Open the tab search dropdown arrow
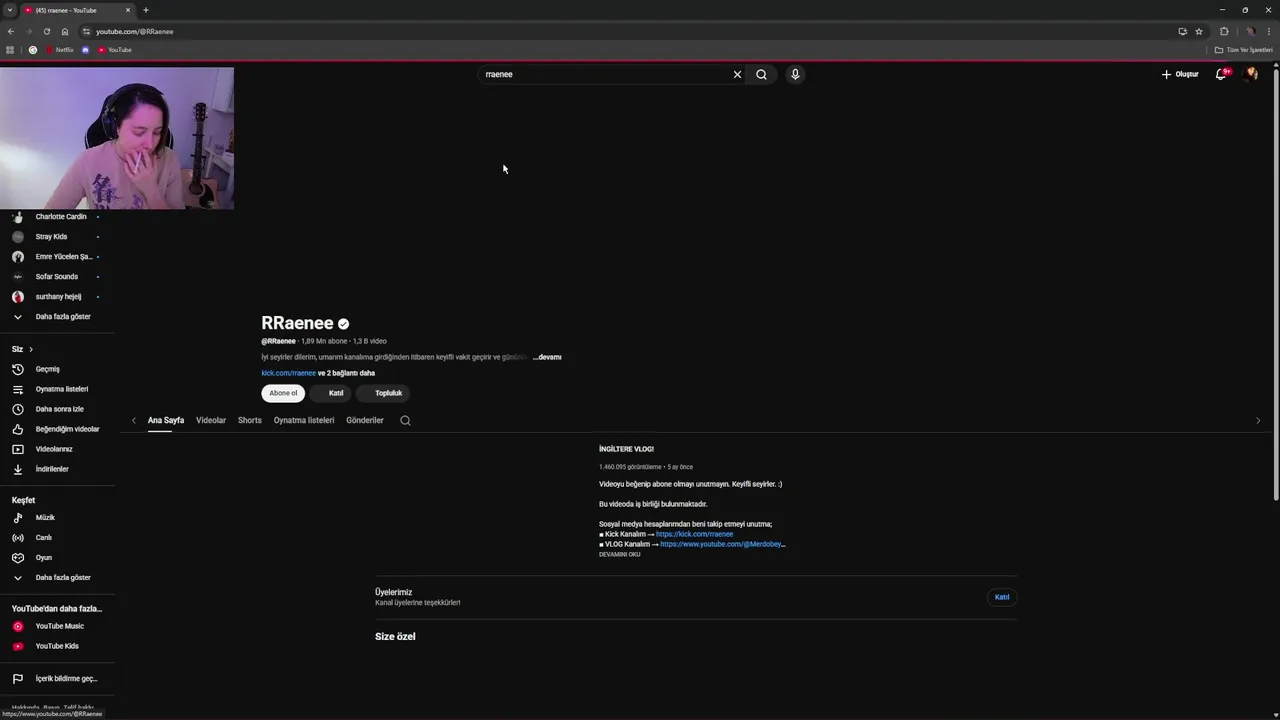Viewport: 1280px width, 720px height. [x=9, y=10]
